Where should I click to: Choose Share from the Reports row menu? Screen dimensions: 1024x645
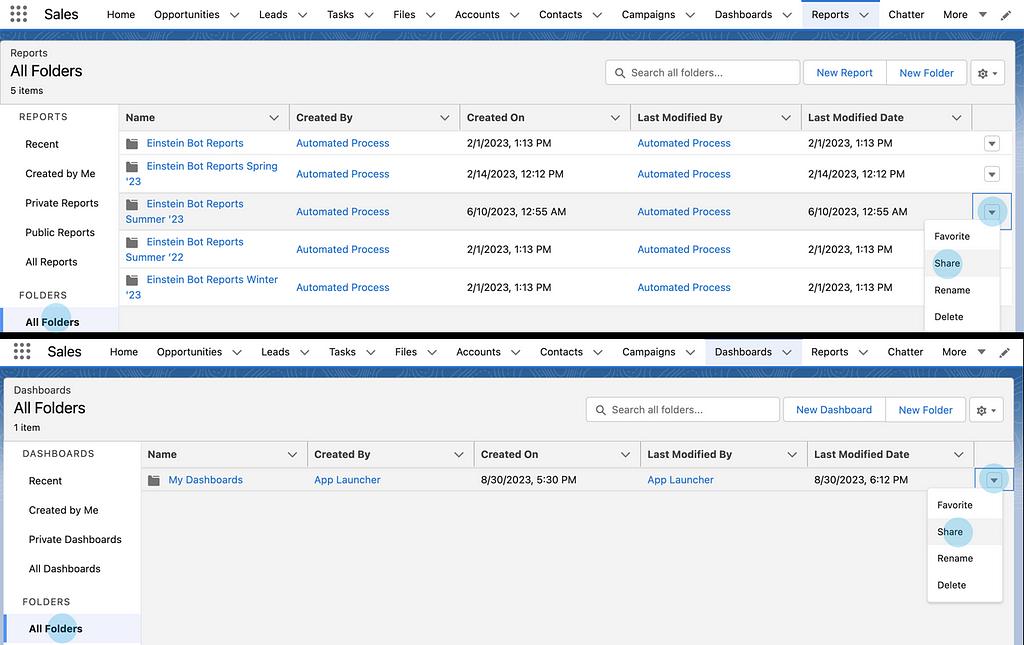pyautogui.click(x=947, y=264)
